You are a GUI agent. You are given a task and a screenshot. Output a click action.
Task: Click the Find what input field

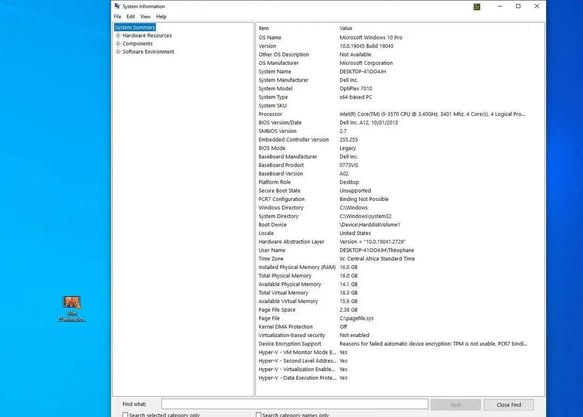[294, 404]
